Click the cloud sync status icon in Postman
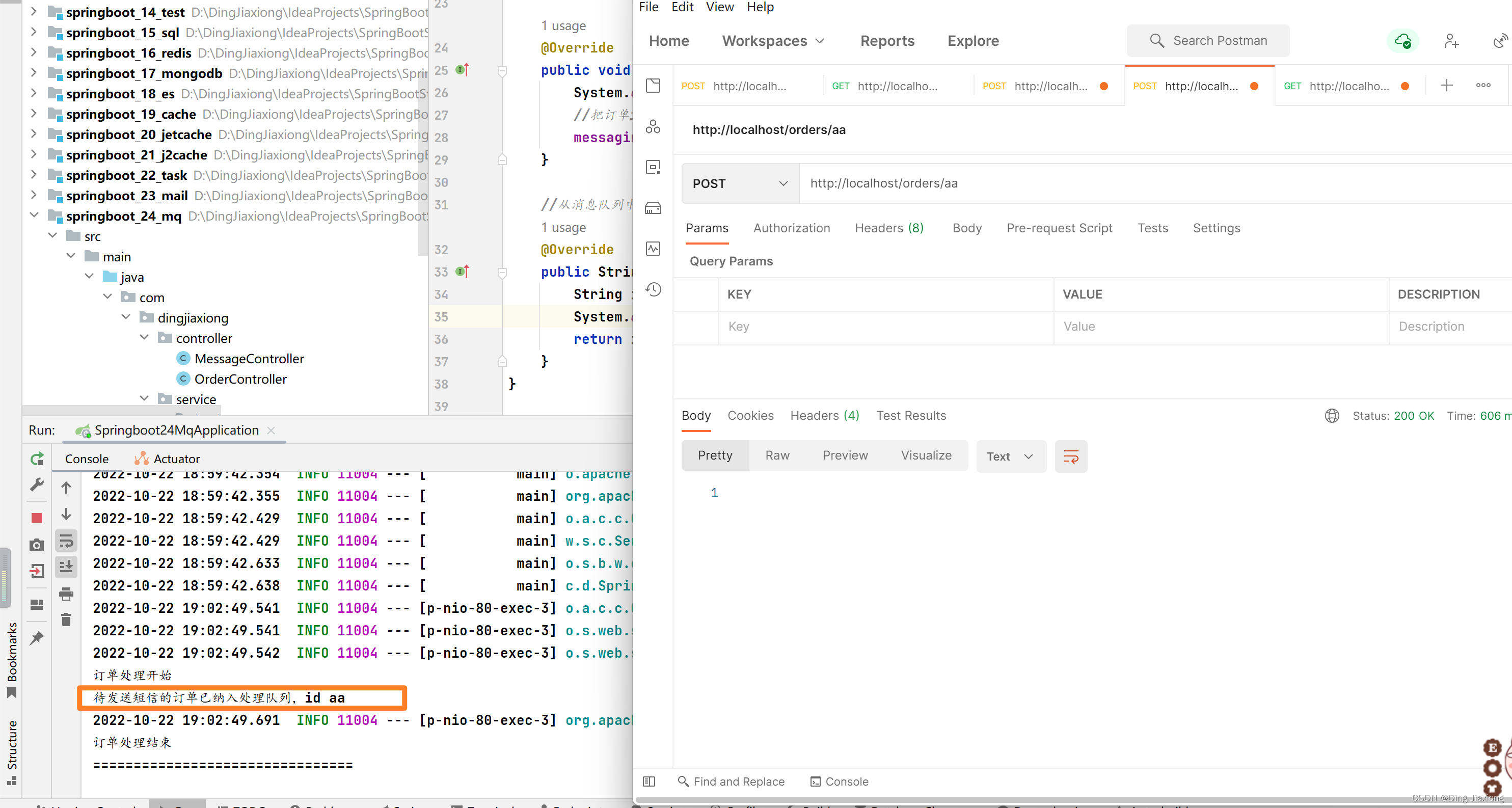 click(1403, 40)
